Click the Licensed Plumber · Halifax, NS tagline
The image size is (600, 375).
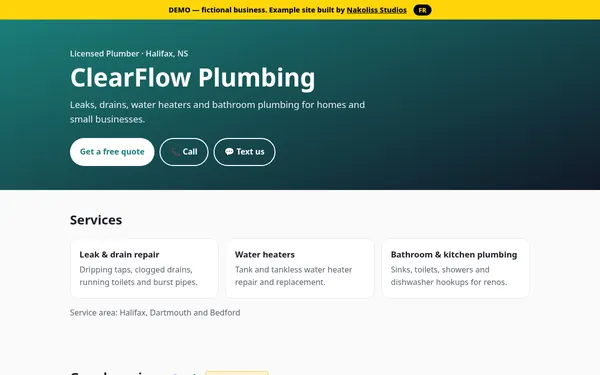tap(129, 54)
